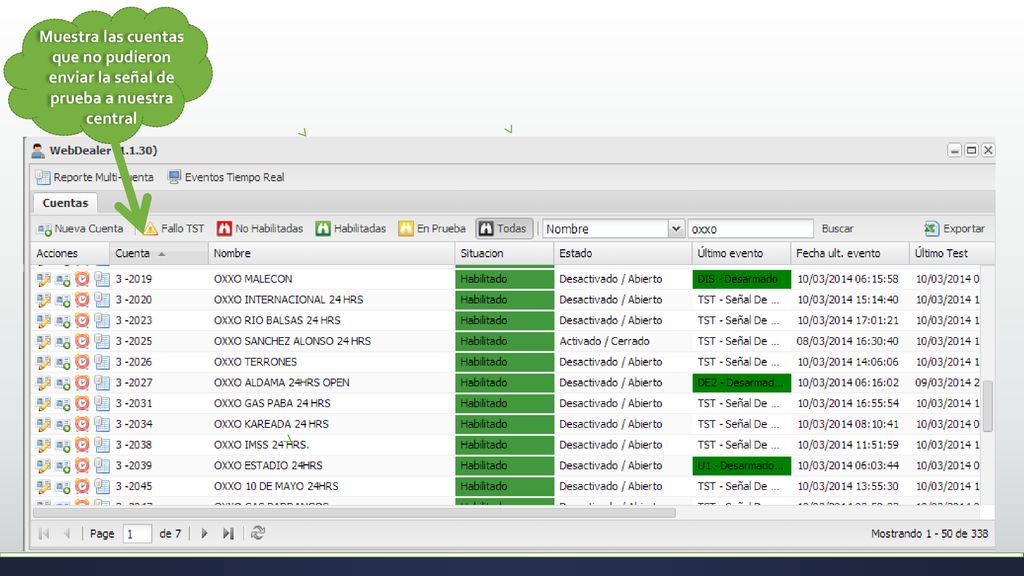
Task: Click the page number input field
Action: point(137,534)
